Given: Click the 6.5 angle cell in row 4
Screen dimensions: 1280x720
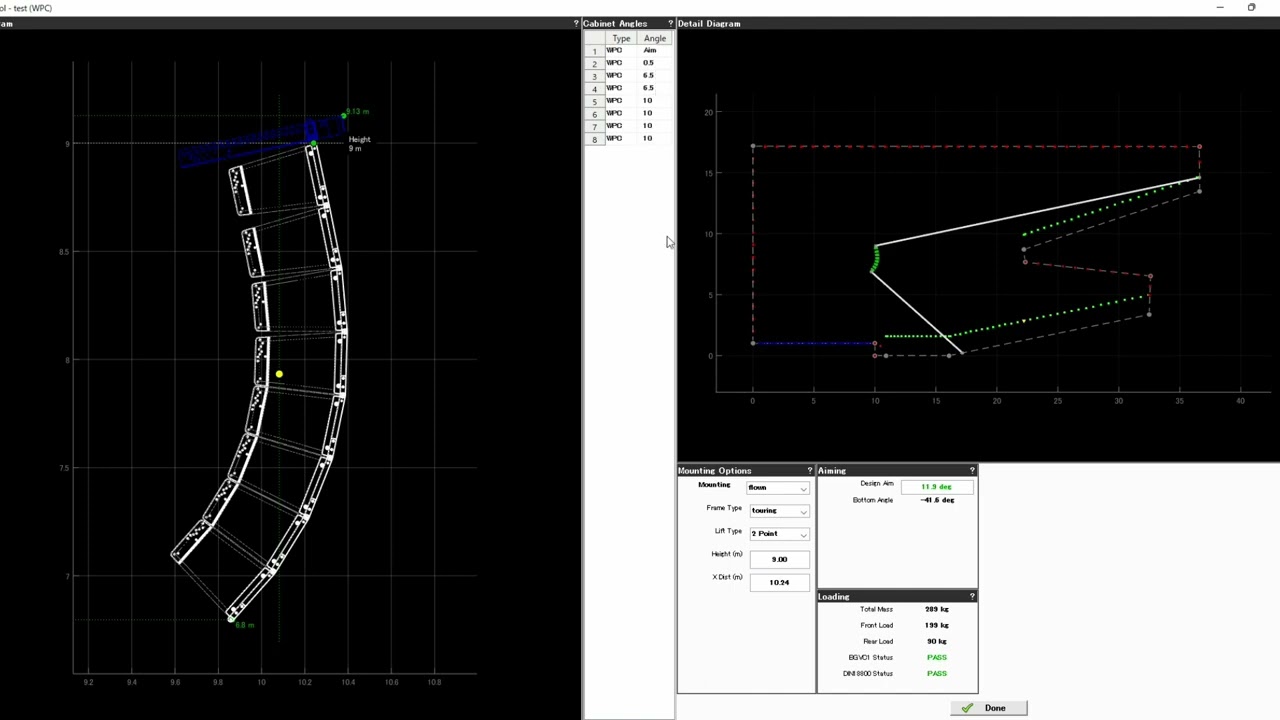Looking at the screenshot, I should point(648,88).
